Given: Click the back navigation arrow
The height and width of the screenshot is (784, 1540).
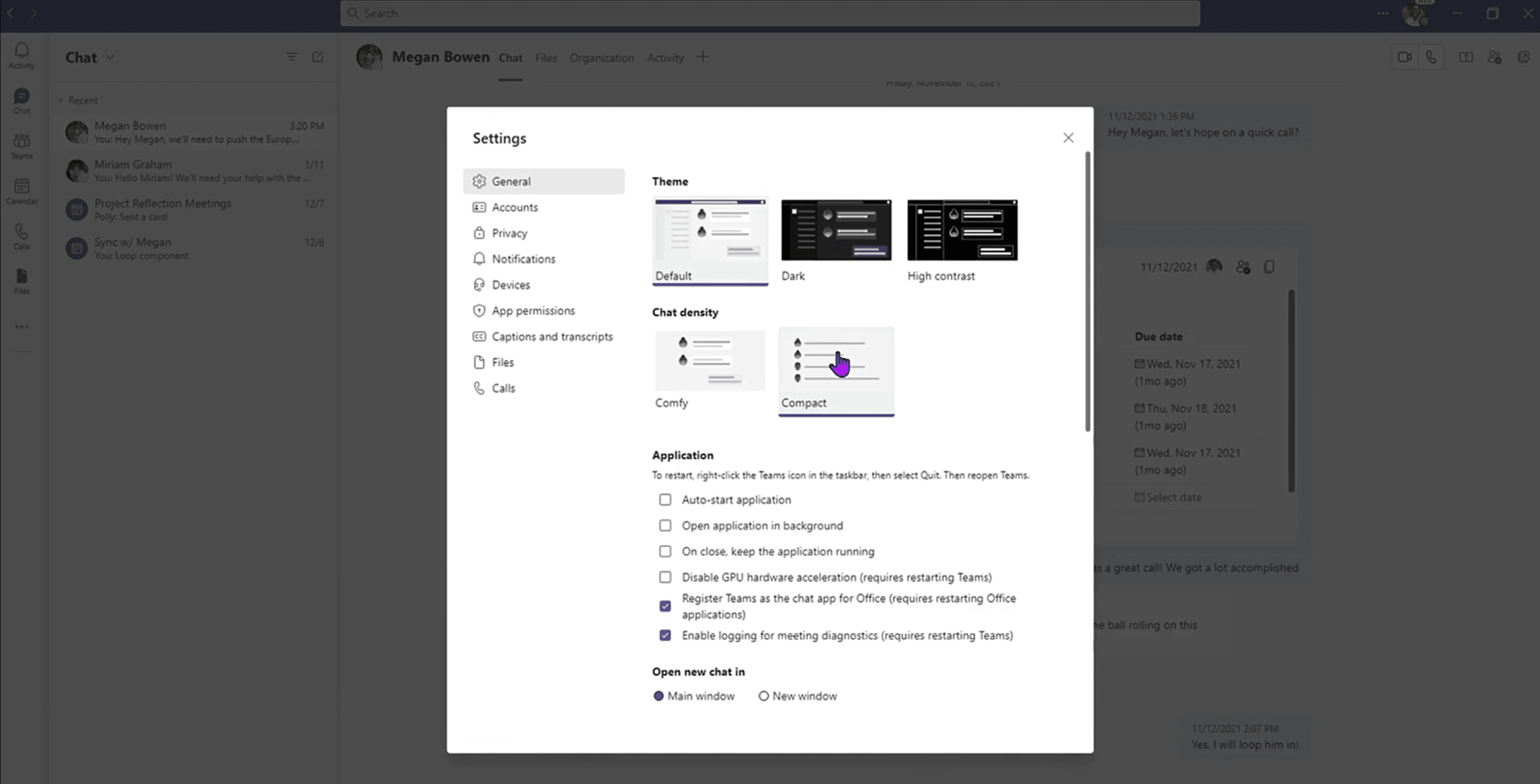Looking at the screenshot, I should tap(10, 13).
